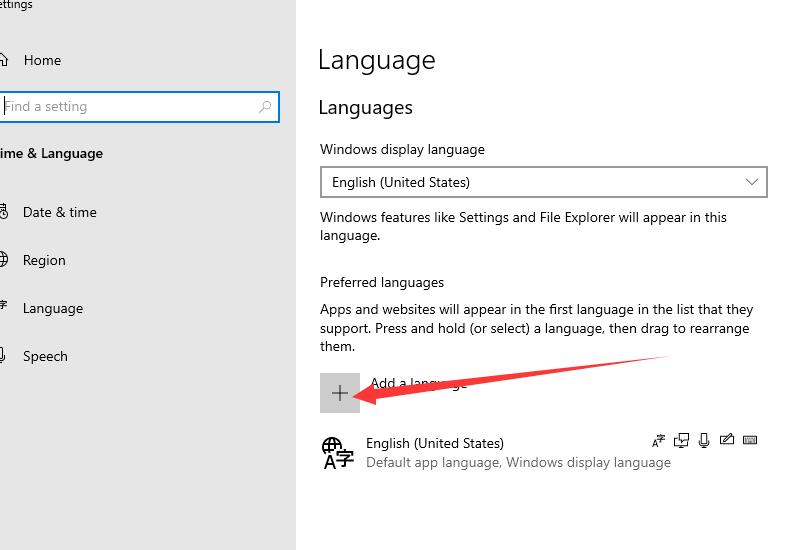The height and width of the screenshot is (550, 805).
Task: Open Date & time settings
Action: click(59, 212)
